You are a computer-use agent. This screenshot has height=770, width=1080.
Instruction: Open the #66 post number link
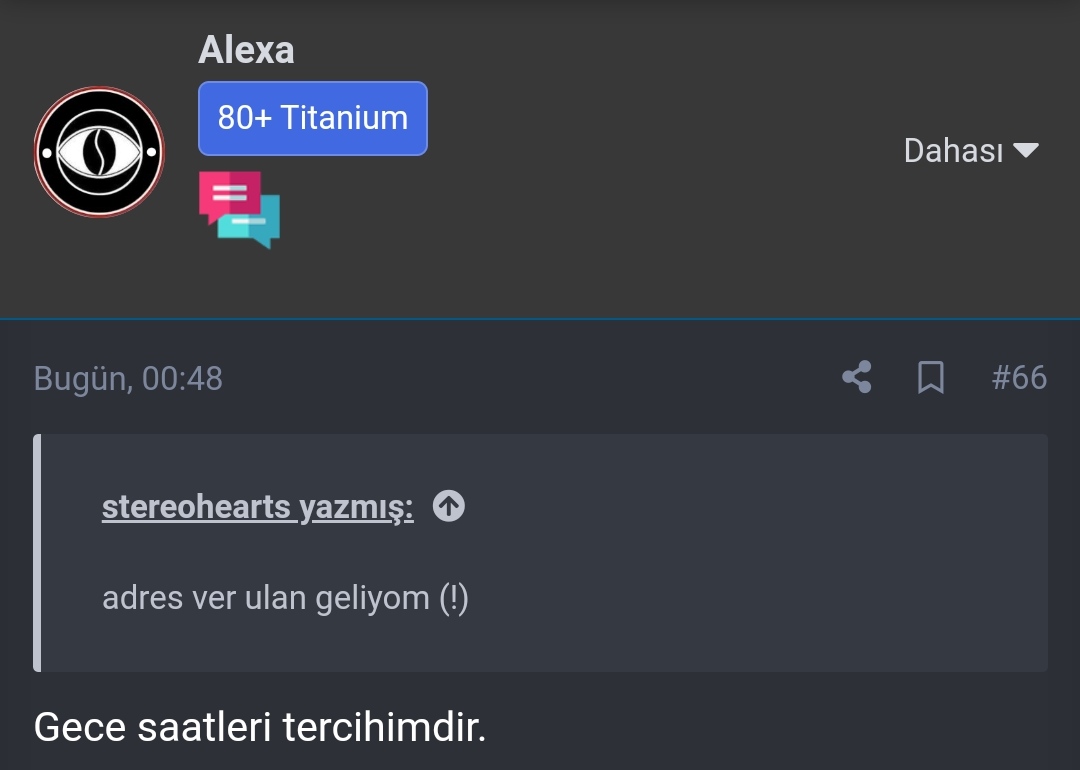pos(1019,378)
